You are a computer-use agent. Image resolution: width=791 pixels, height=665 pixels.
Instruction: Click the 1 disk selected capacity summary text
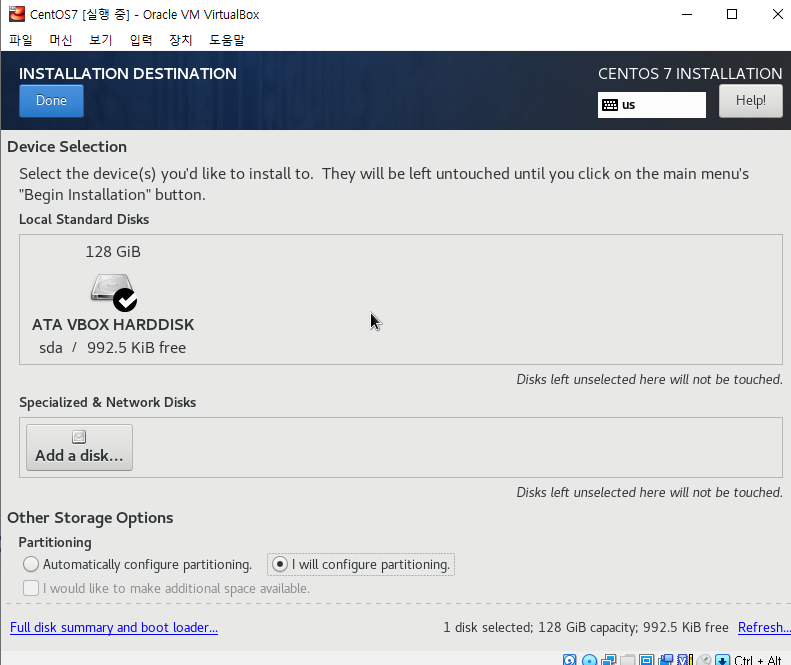586,627
